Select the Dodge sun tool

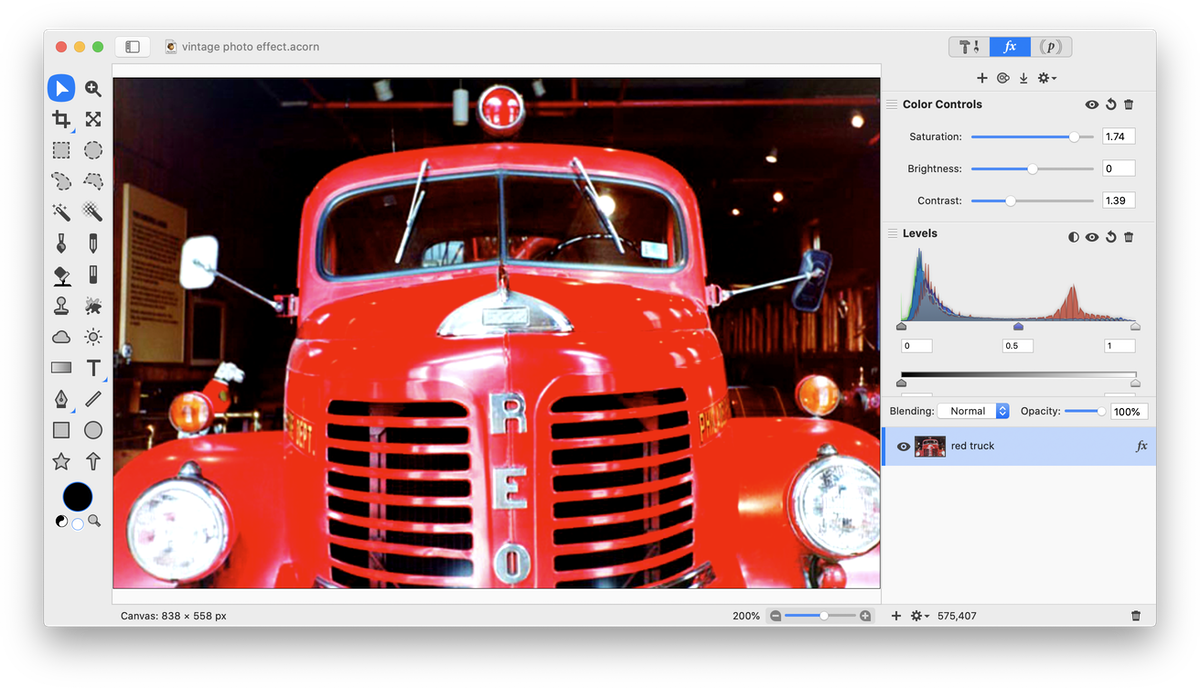[x=93, y=337]
